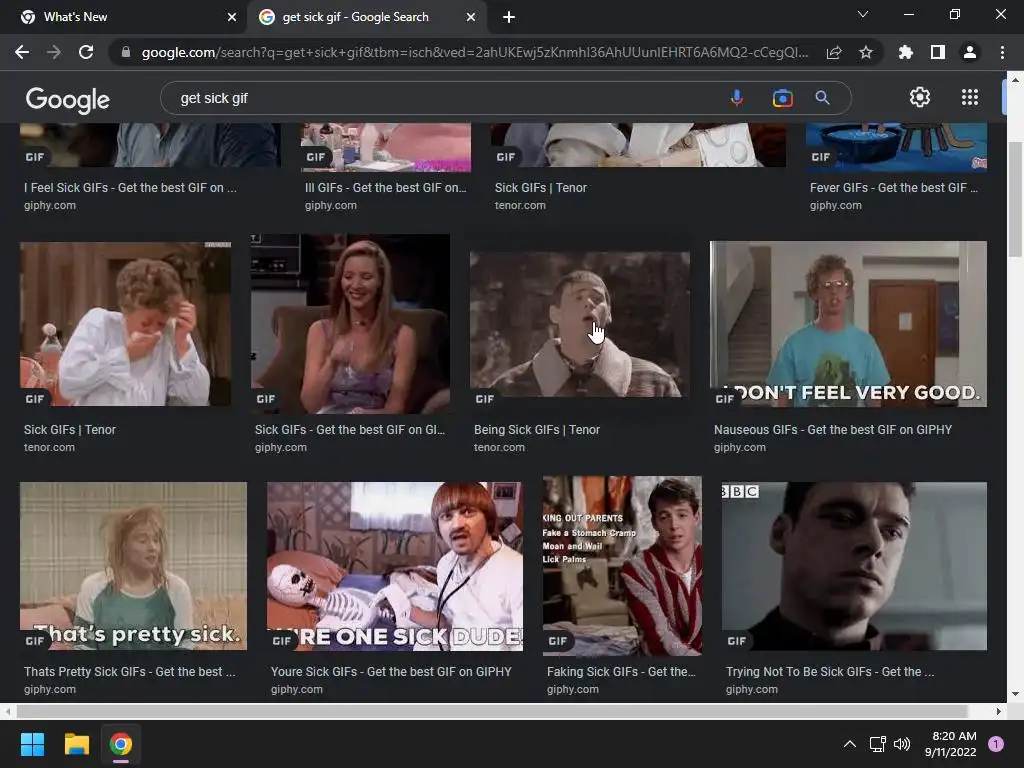The height and width of the screenshot is (768, 1024).
Task: Open the Chrome profile icon
Action: [970, 52]
